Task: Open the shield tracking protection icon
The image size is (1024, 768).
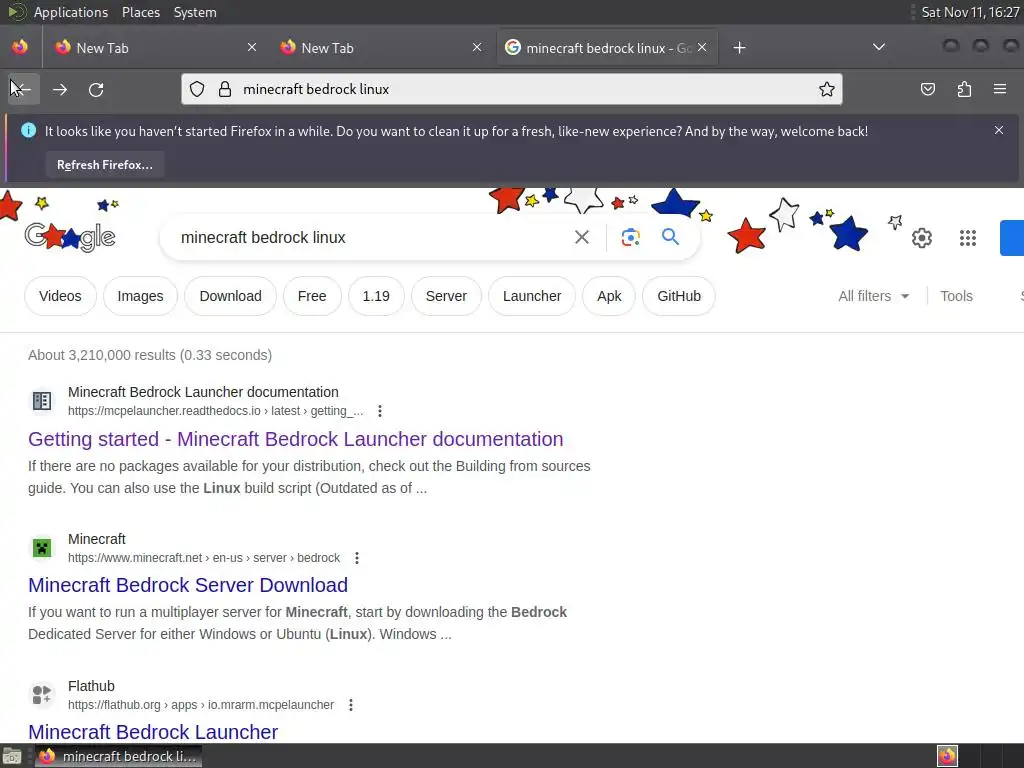Action: 197,89
